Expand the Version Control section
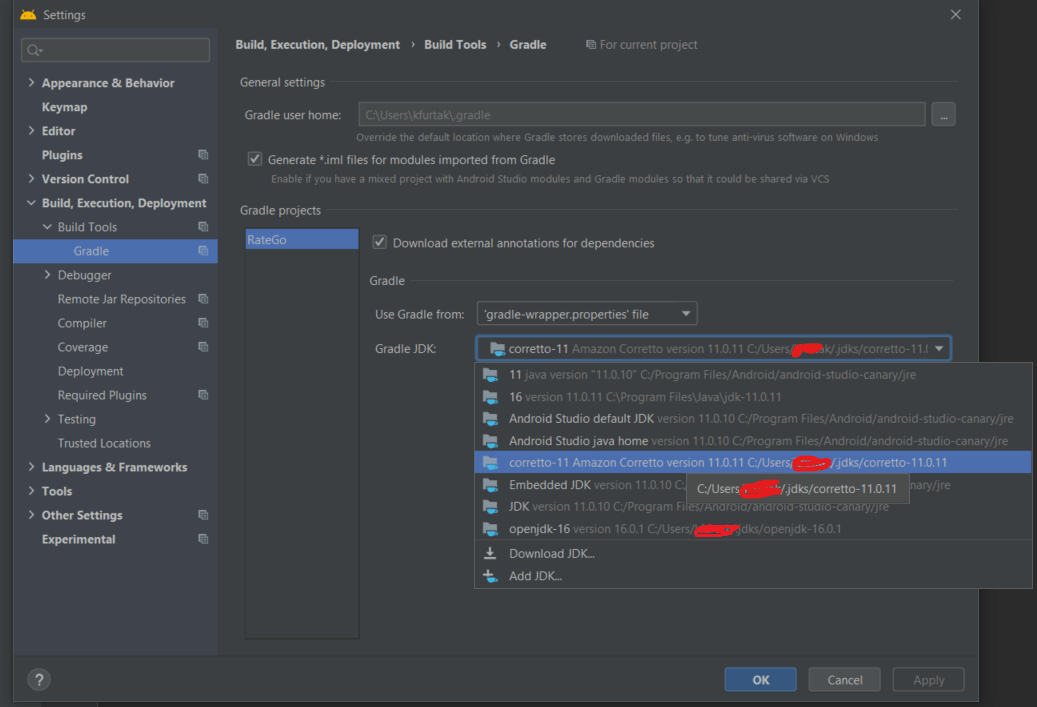Viewport: 1037px width, 707px height. tap(31, 179)
